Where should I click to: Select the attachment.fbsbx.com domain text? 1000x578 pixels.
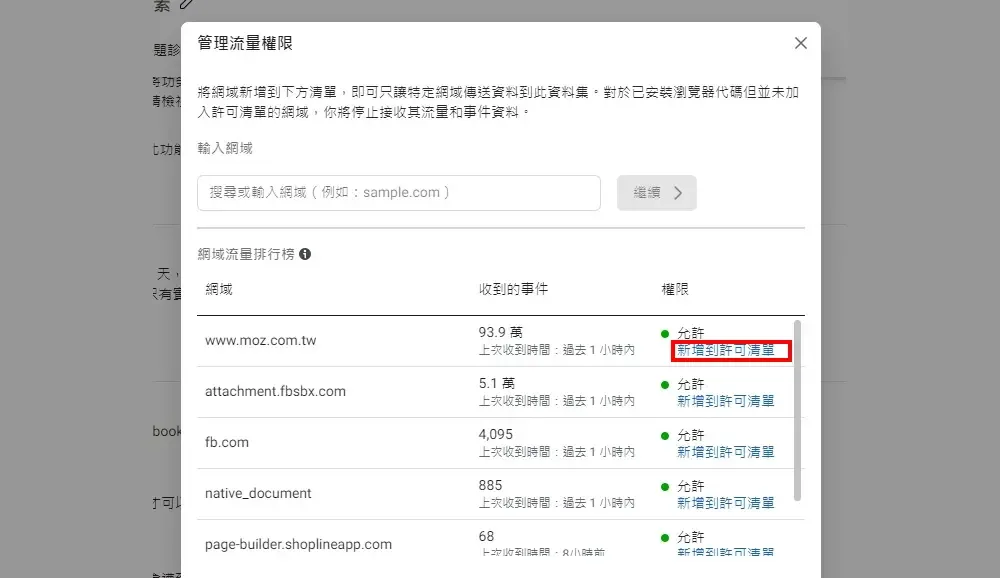click(275, 392)
